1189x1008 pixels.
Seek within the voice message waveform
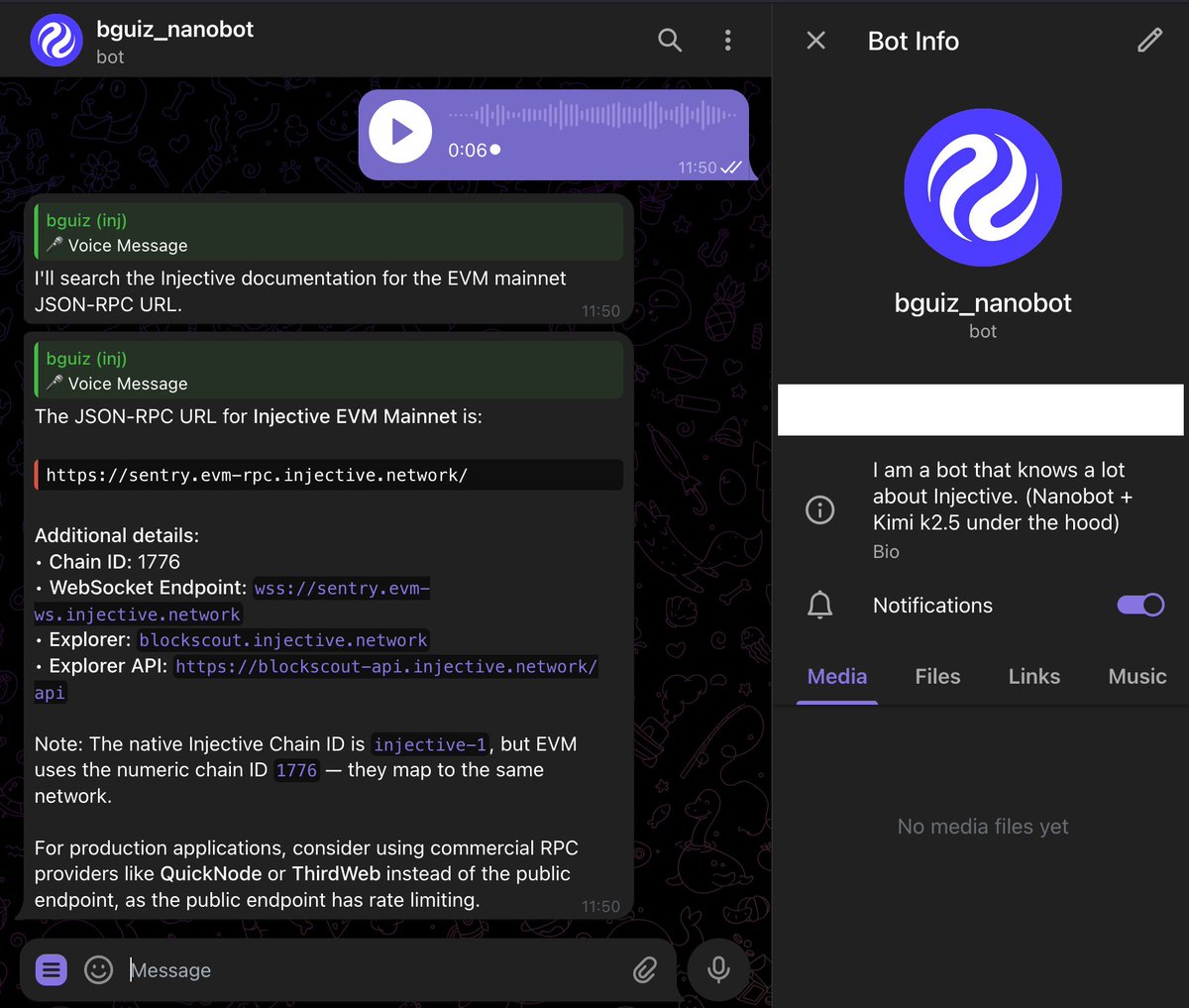tap(592, 115)
